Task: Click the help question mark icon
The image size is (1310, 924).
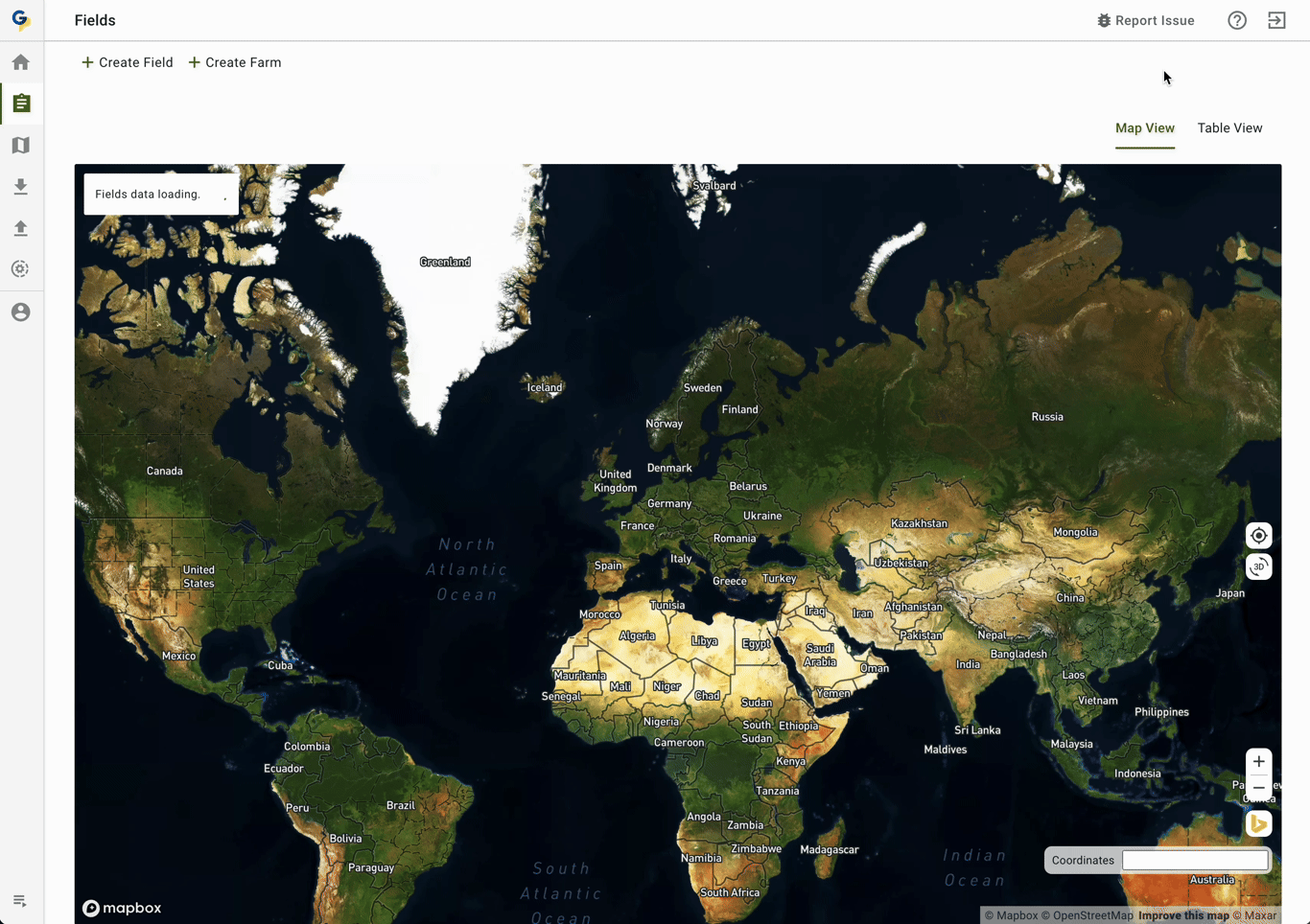Action: pyautogui.click(x=1237, y=20)
